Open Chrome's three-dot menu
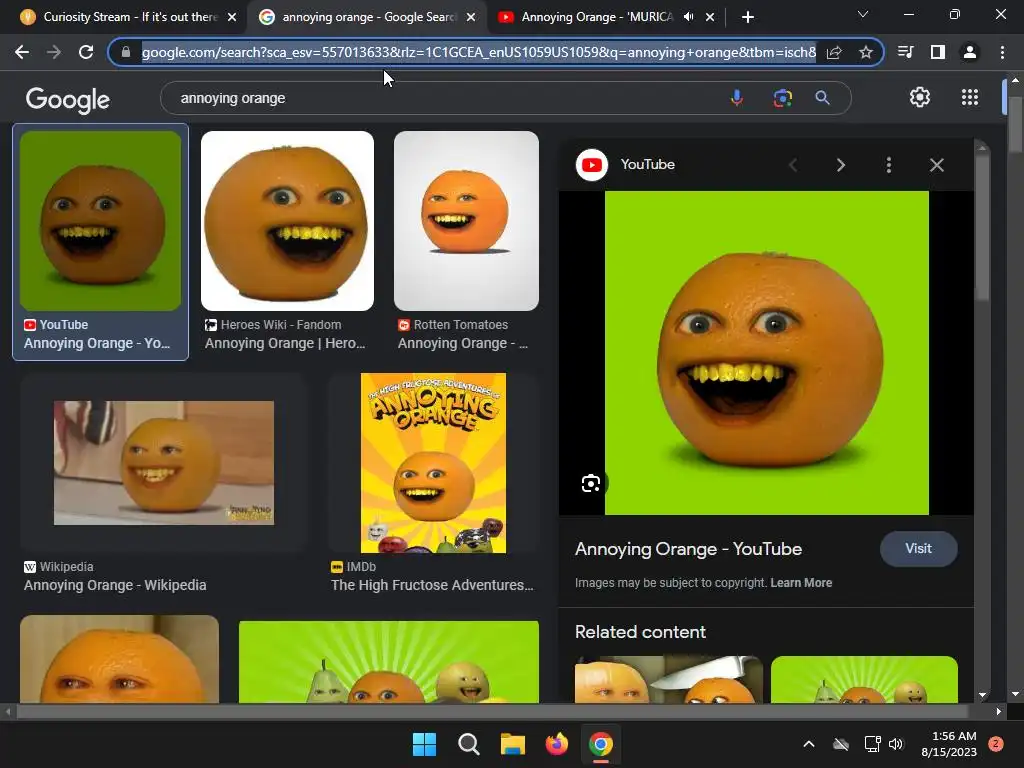The image size is (1024, 768). point(1002,52)
